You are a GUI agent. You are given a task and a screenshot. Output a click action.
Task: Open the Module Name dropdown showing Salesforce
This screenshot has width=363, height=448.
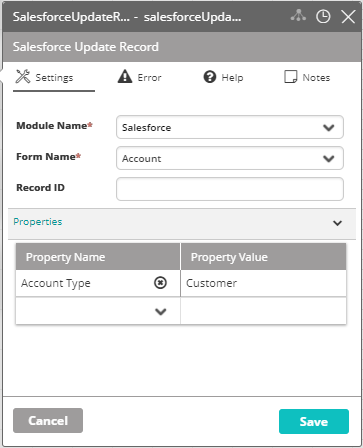coord(230,127)
